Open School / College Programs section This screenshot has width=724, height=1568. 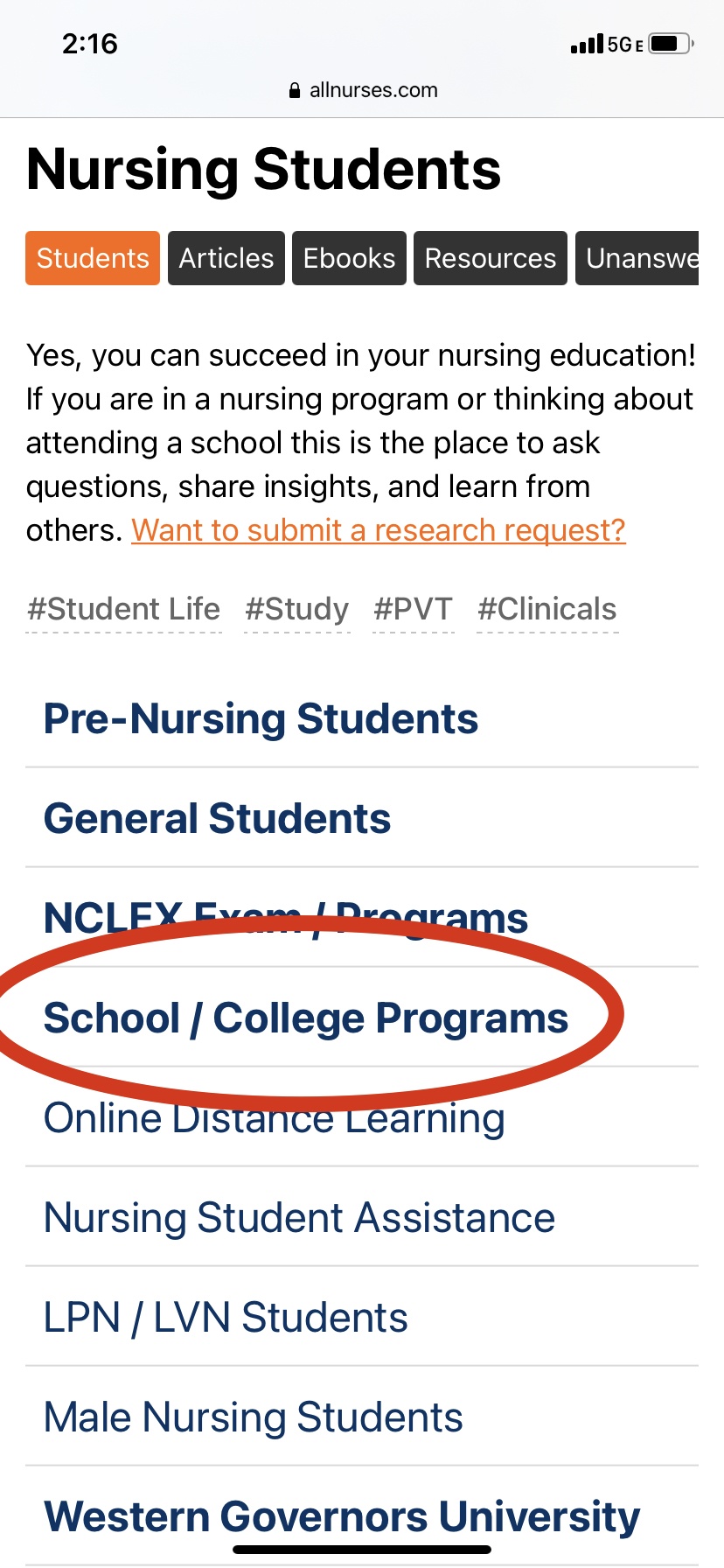click(306, 1018)
